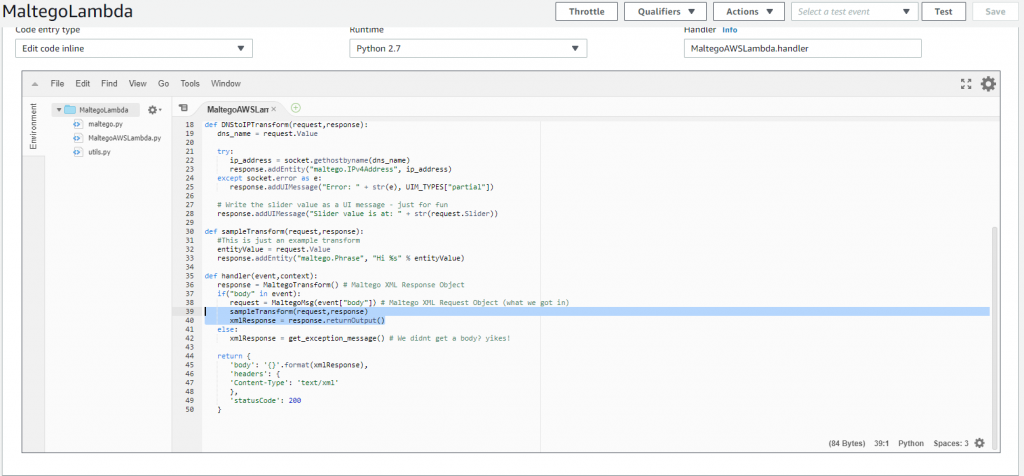The image size is (1024, 476).
Task: Open the Qualifiers dropdown
Action: click(x=665, y=11)
